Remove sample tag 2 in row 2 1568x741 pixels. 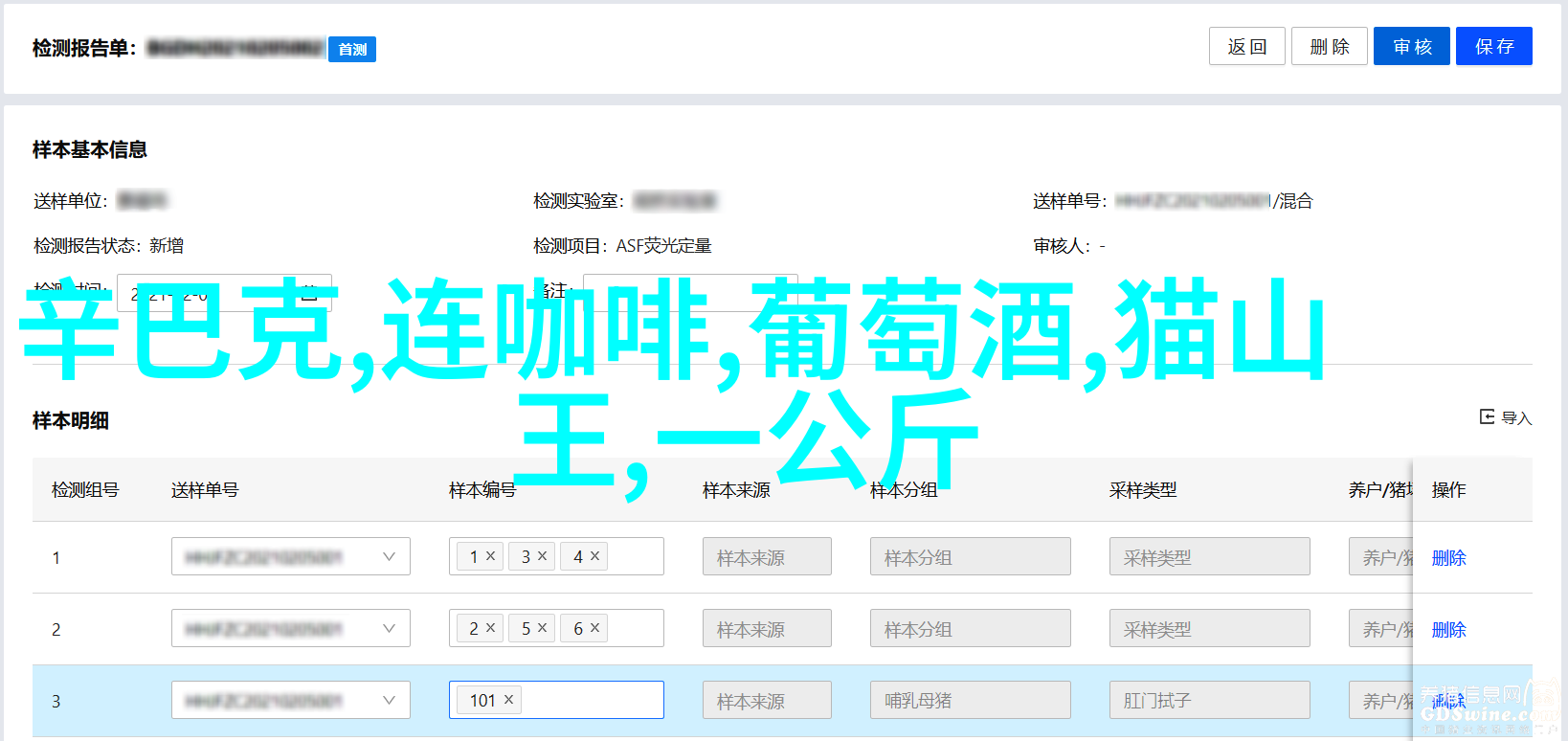(490, 627)
